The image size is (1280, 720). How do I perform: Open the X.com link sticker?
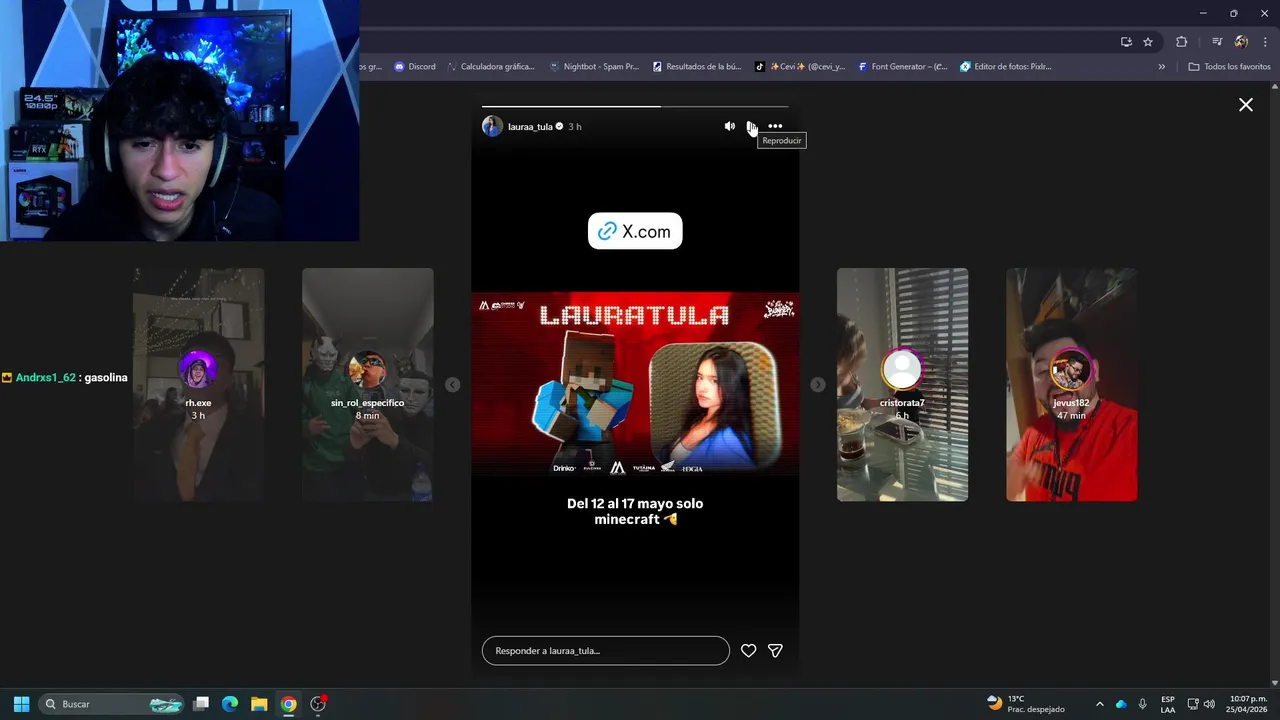(635, 231)
